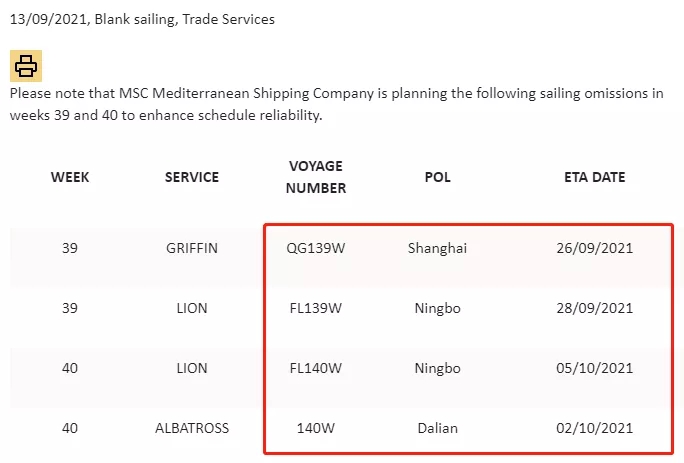This screenshot has height=463, width=684.
Task: Click the POL column header
Action: pyautogui.click(x=437, y=177)
